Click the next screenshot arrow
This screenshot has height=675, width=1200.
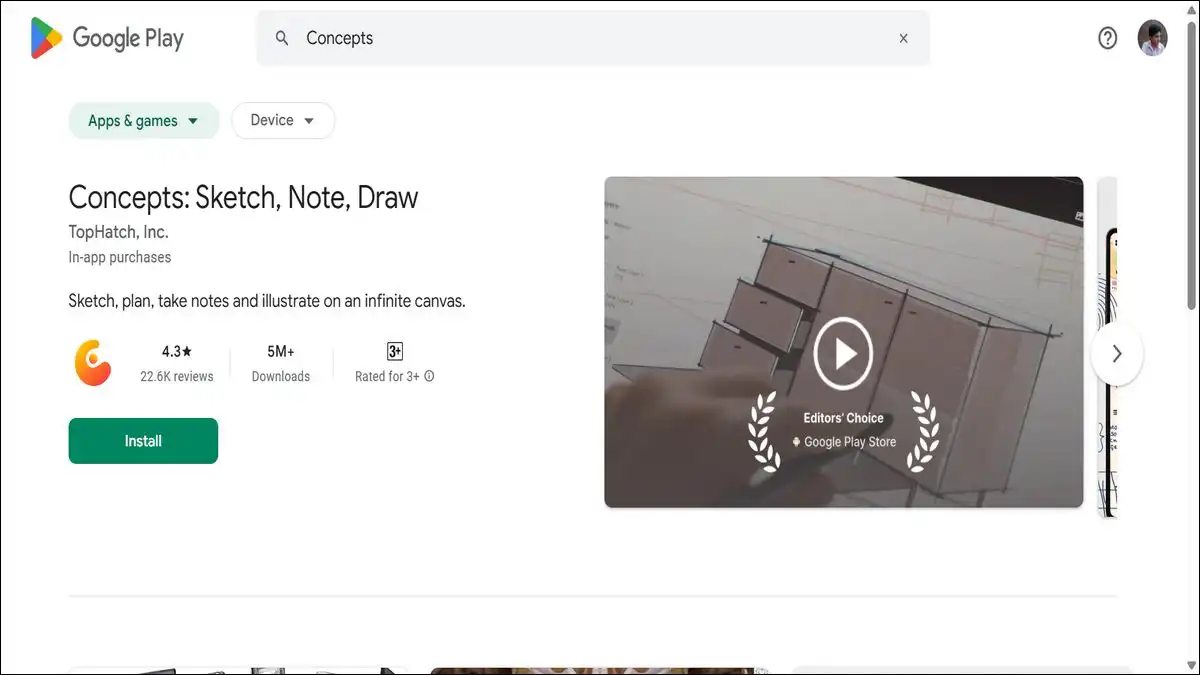click(x=1117, y=353)
